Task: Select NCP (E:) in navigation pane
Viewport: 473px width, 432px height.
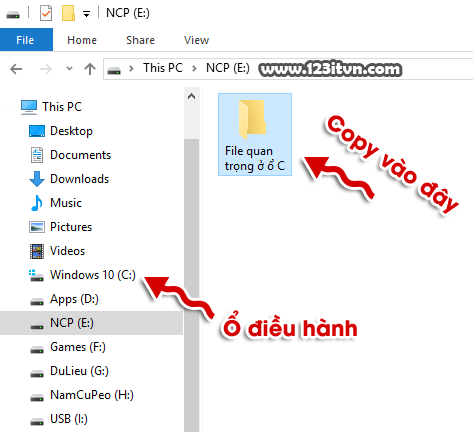Action: [x=91, y=323]
